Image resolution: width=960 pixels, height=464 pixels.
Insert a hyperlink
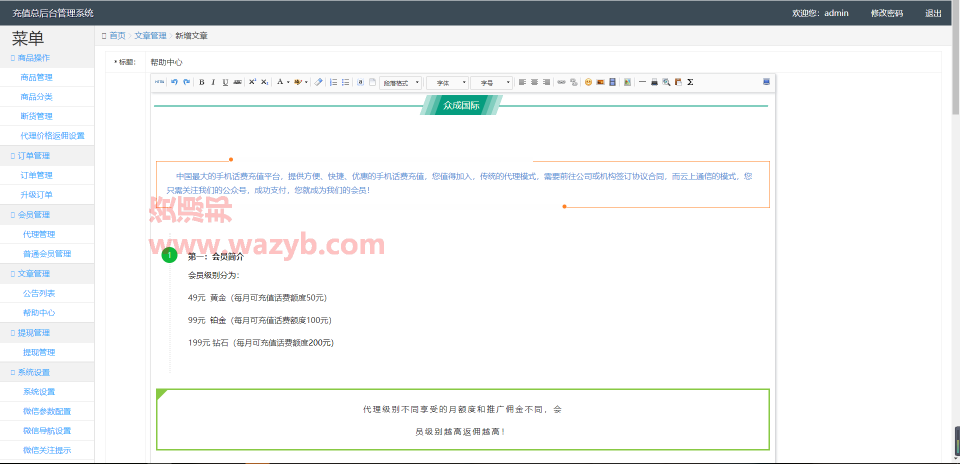(x=561, y=82)
